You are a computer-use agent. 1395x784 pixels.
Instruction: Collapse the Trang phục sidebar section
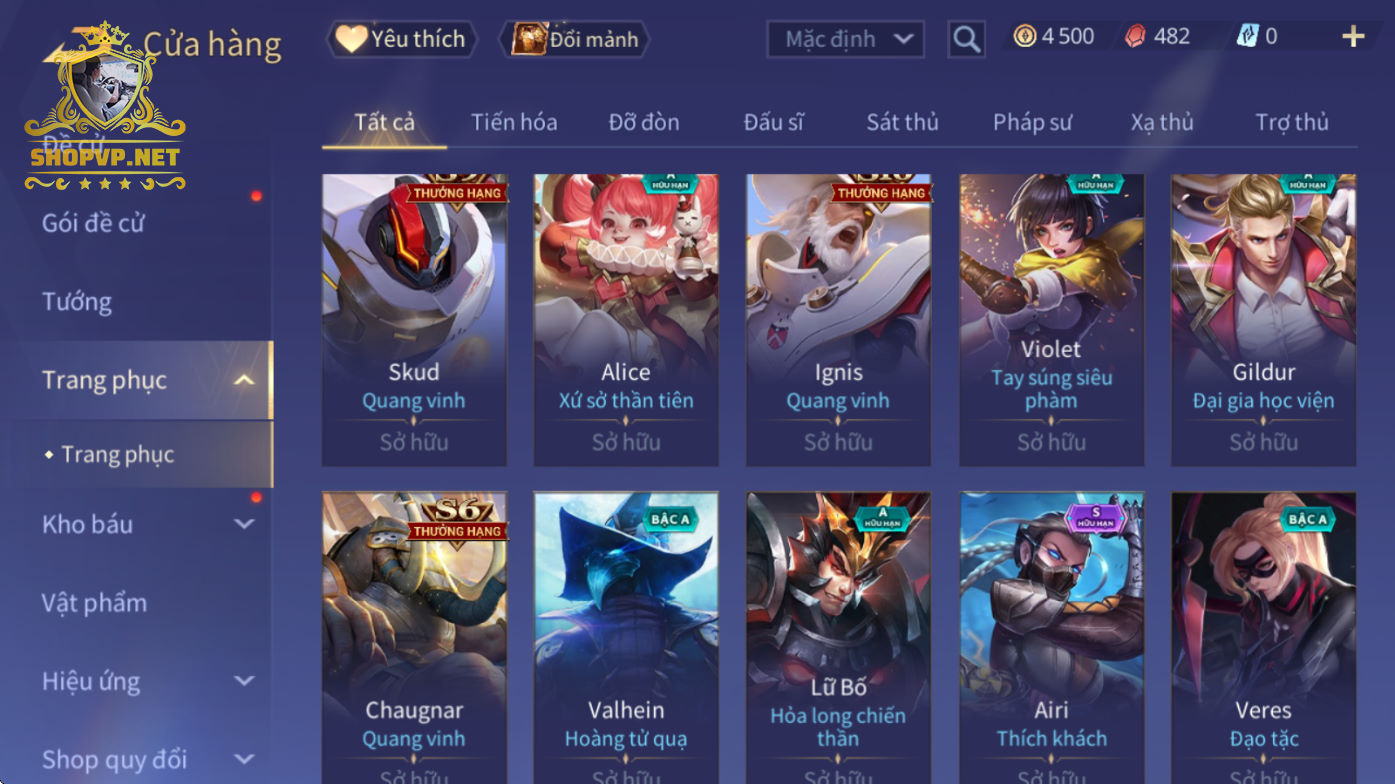[244, 380]
